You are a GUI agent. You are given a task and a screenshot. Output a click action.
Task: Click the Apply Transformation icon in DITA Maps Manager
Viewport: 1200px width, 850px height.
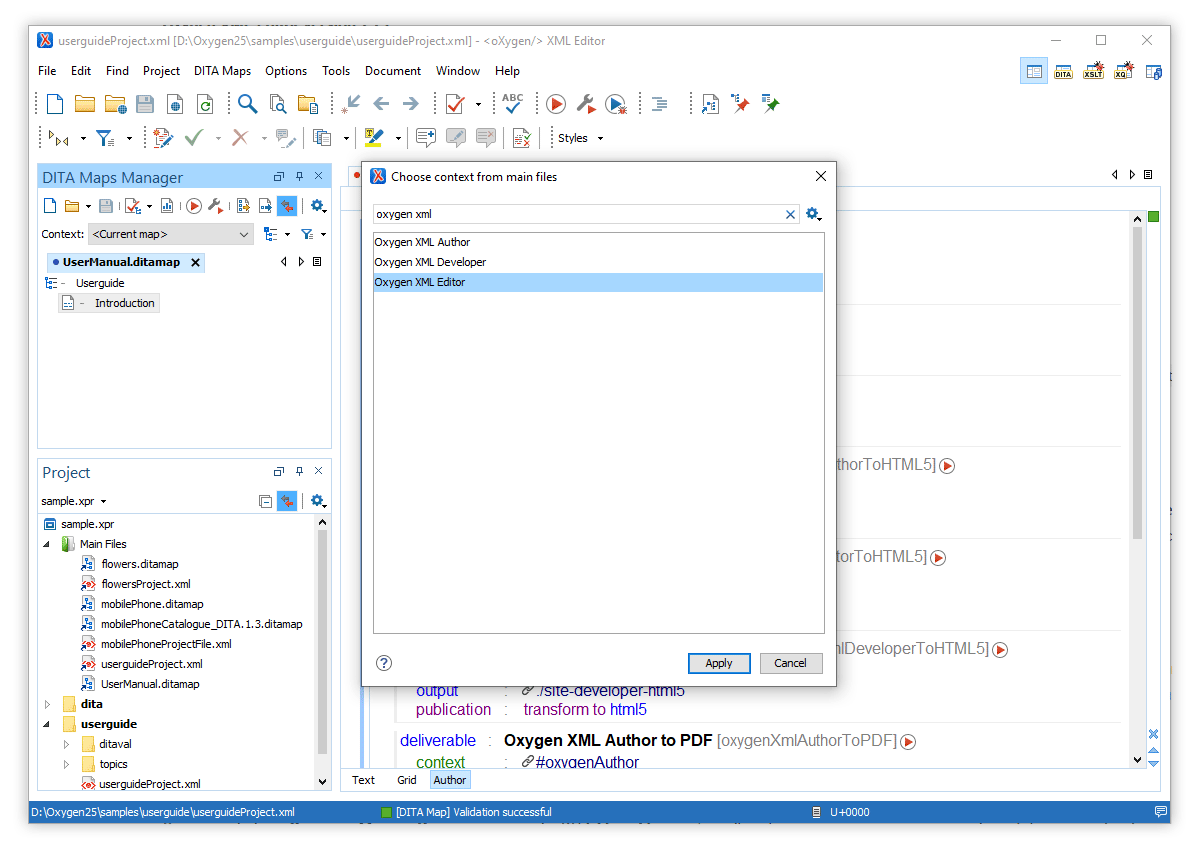click(193, 206)
